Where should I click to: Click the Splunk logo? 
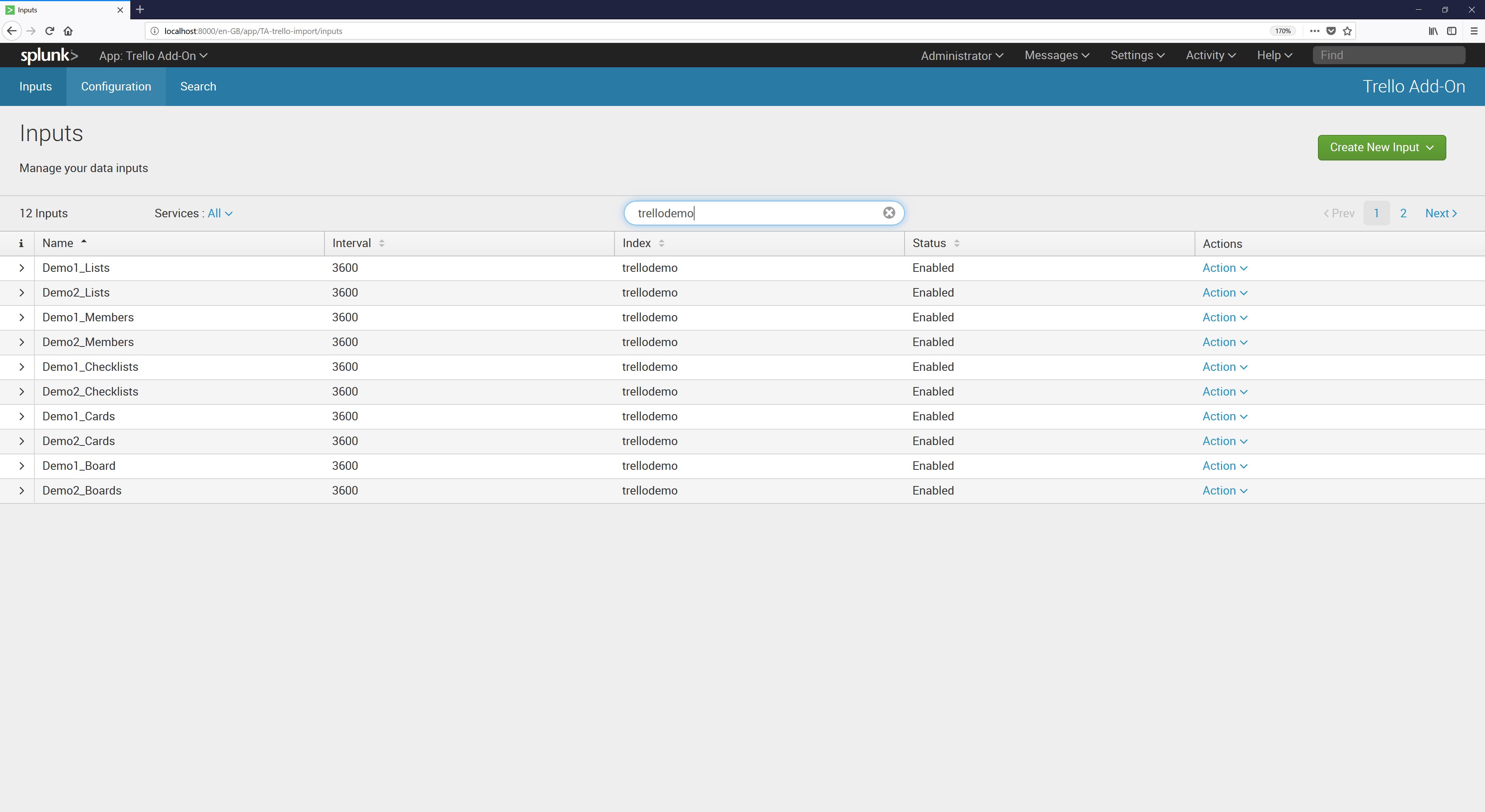click(x=49, y=55)
